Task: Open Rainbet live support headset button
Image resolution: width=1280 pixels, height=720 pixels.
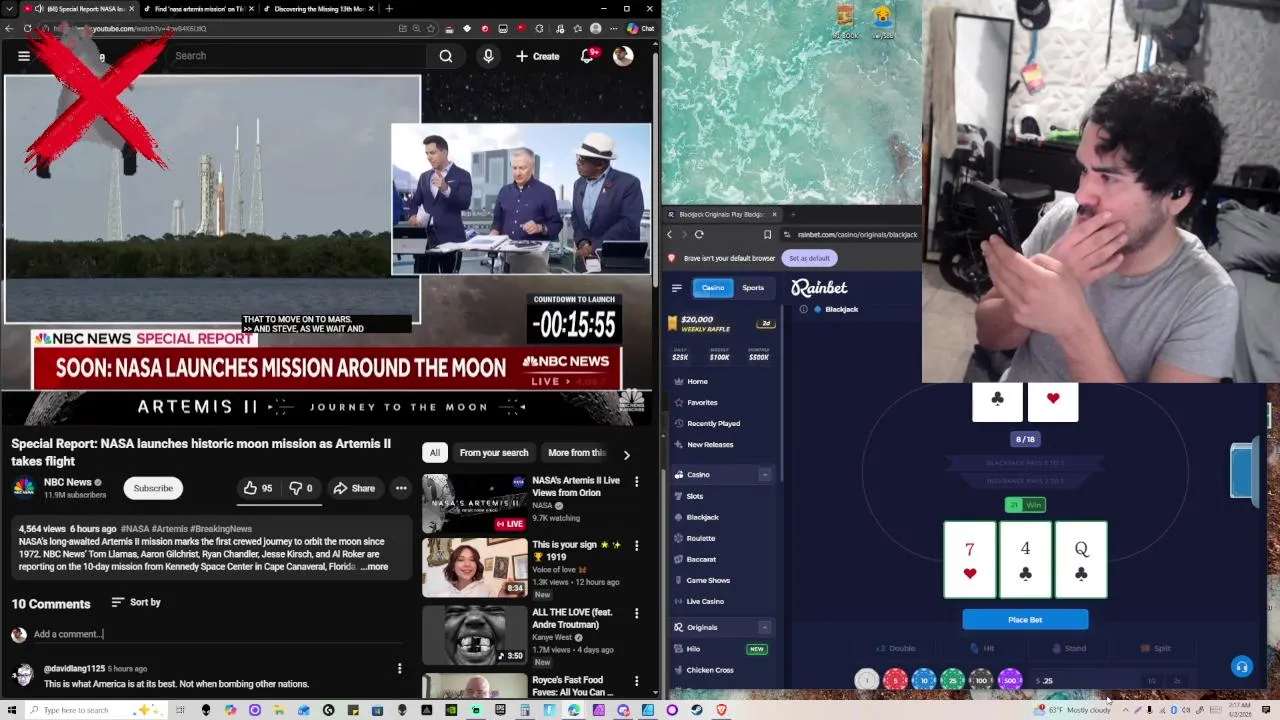Action: click(1241, 667)
